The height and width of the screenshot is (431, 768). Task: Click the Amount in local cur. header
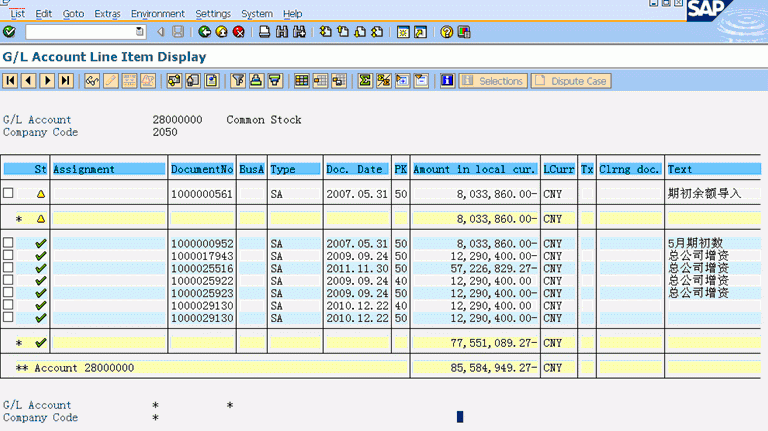[x=475, y=169]
